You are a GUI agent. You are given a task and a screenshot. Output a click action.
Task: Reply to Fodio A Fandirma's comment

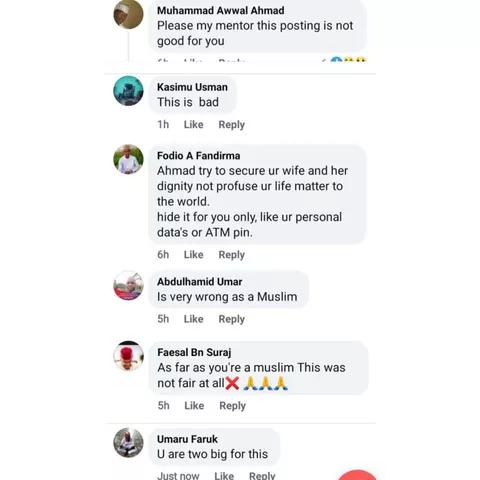click(232, 255)
